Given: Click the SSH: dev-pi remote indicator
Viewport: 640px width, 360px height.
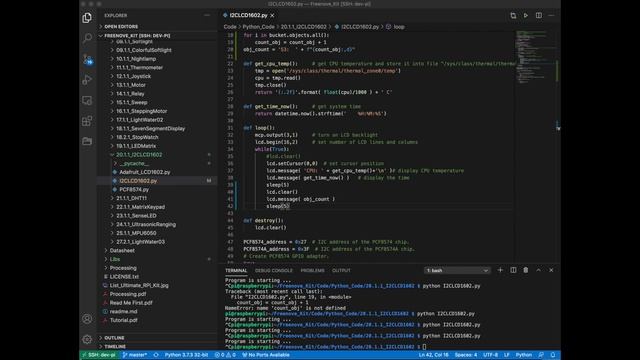Looking at the screenshot, I should coord(98,355).
